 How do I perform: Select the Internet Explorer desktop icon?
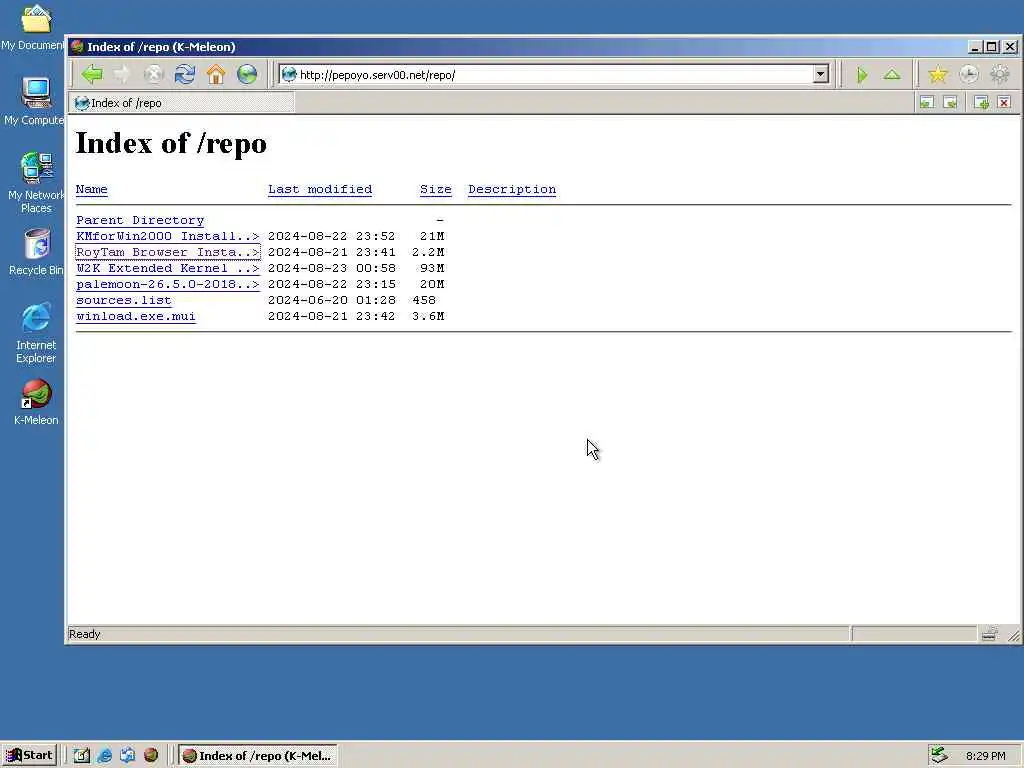tap(36, 333)
